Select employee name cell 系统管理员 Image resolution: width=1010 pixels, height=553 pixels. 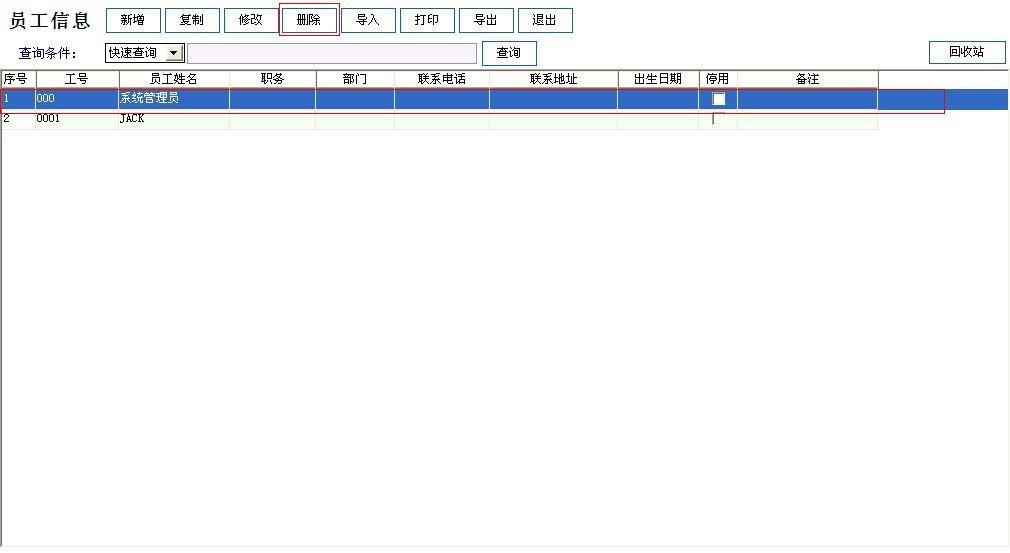point(174,98)
